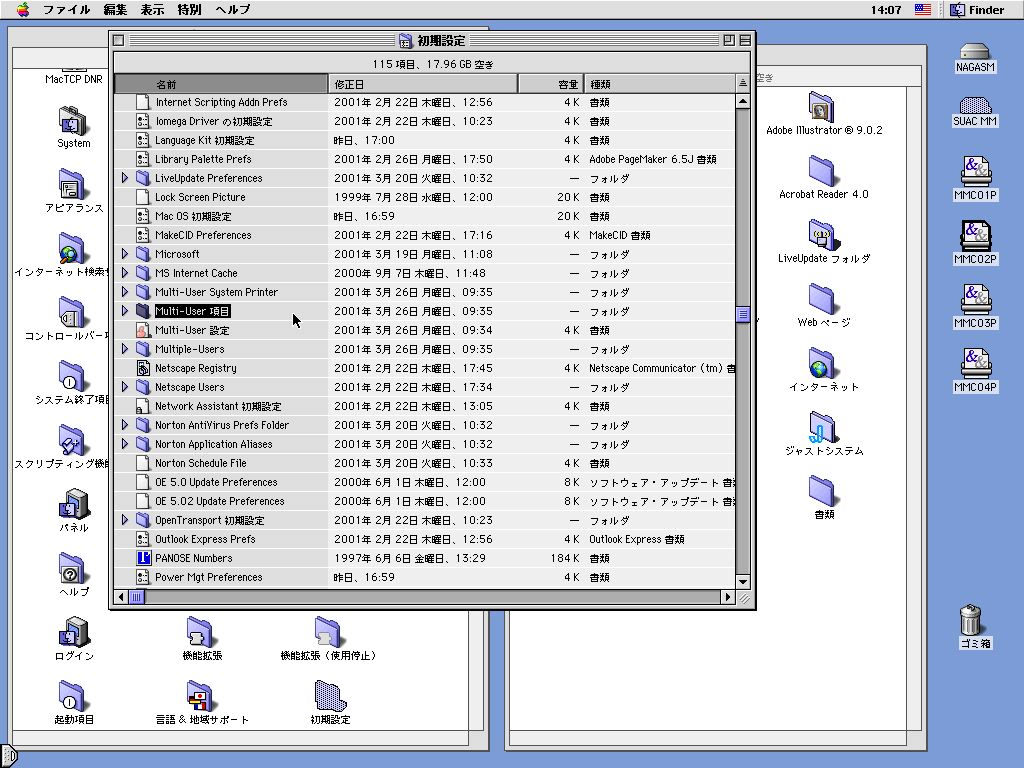The image size is (1024, 768).
Task: Select the 機能拡張 folder icon
Action: (200, 633)
